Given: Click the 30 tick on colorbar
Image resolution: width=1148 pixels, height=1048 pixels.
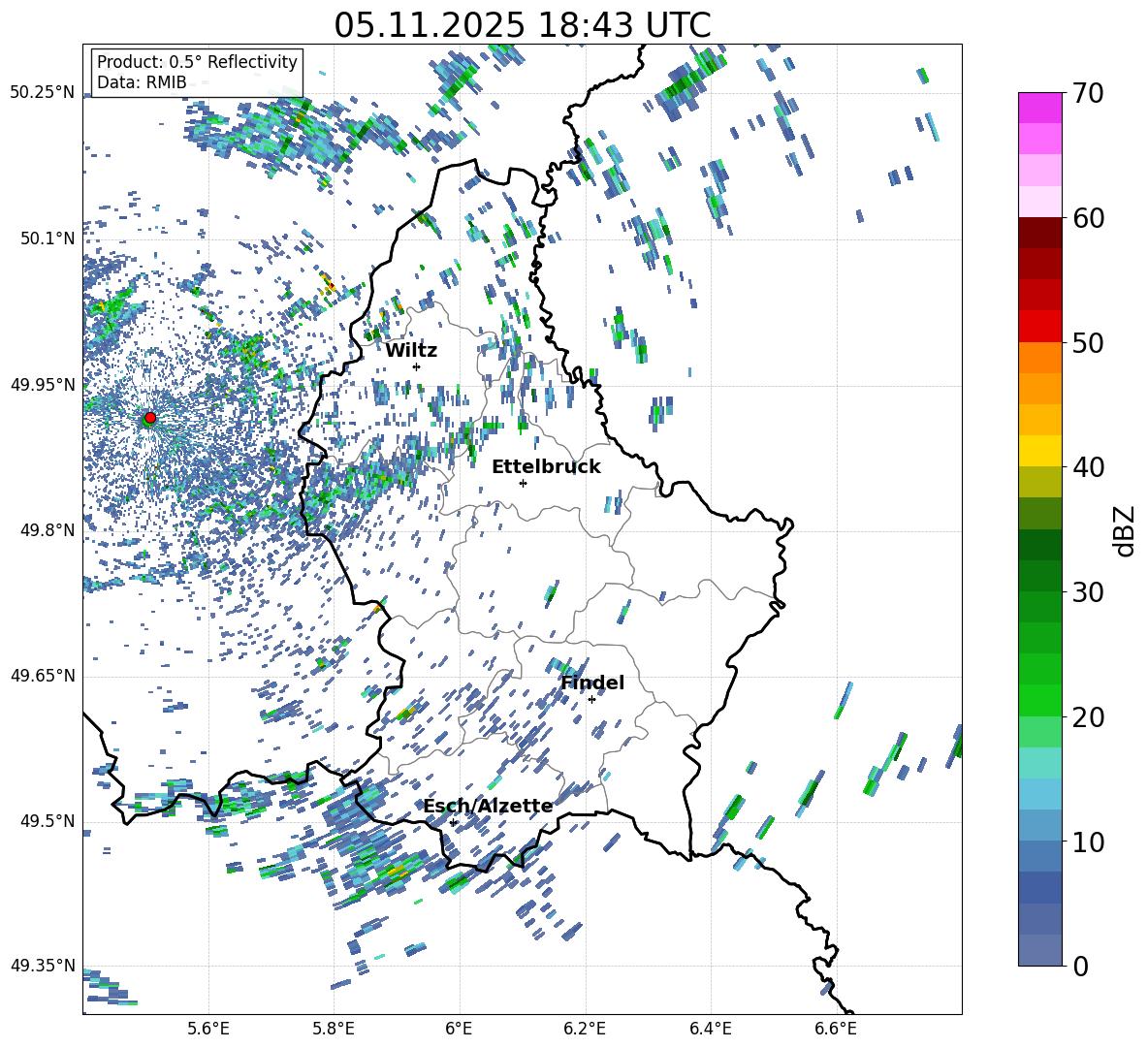Looking at the screenshot, I should point(1088,592).
